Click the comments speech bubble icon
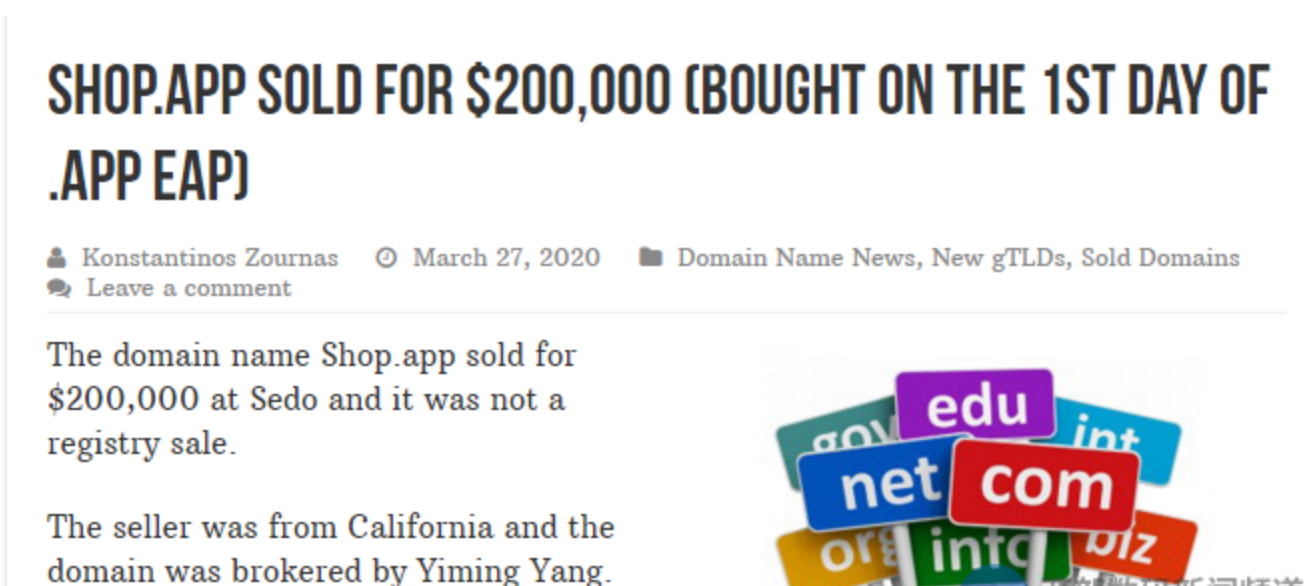Viewport: 1308px width, 586px height. [59, 288]
